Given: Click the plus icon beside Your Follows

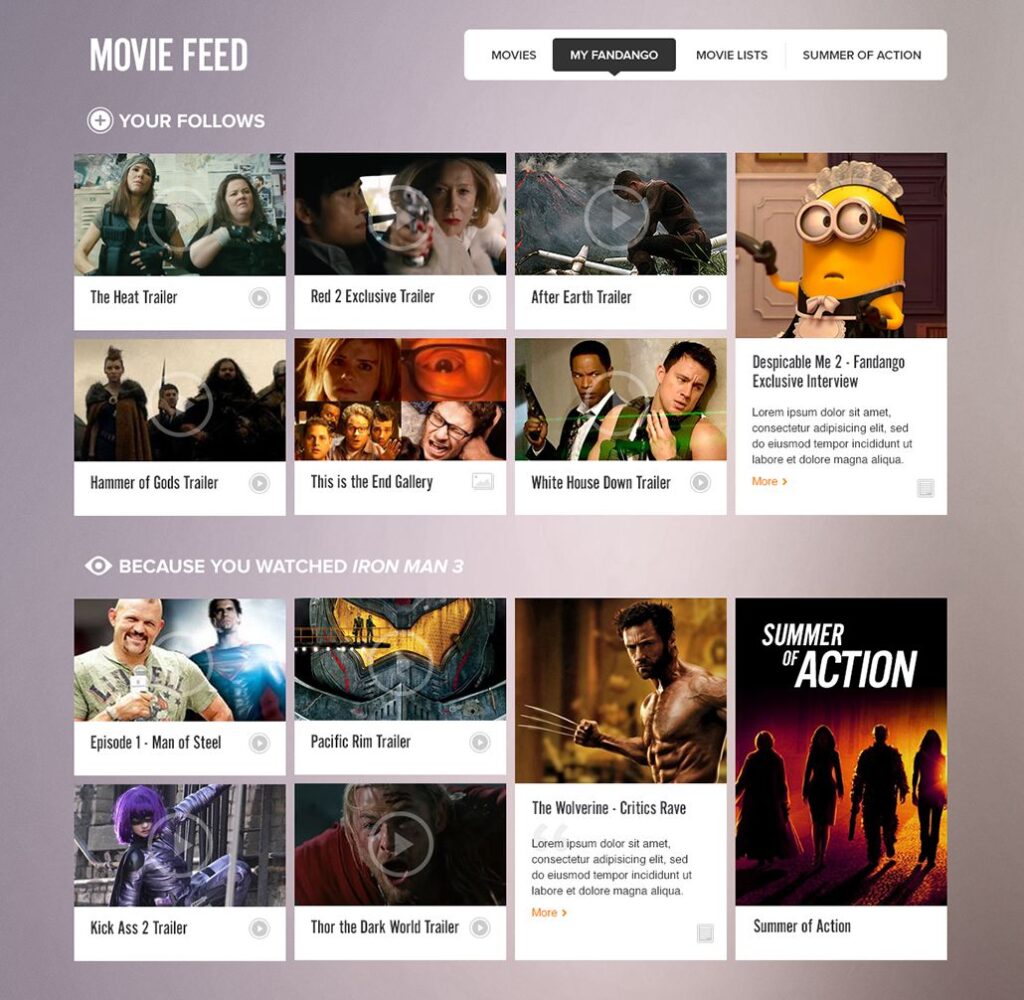Looking at the screenshot, I should [x=100, y=121].
